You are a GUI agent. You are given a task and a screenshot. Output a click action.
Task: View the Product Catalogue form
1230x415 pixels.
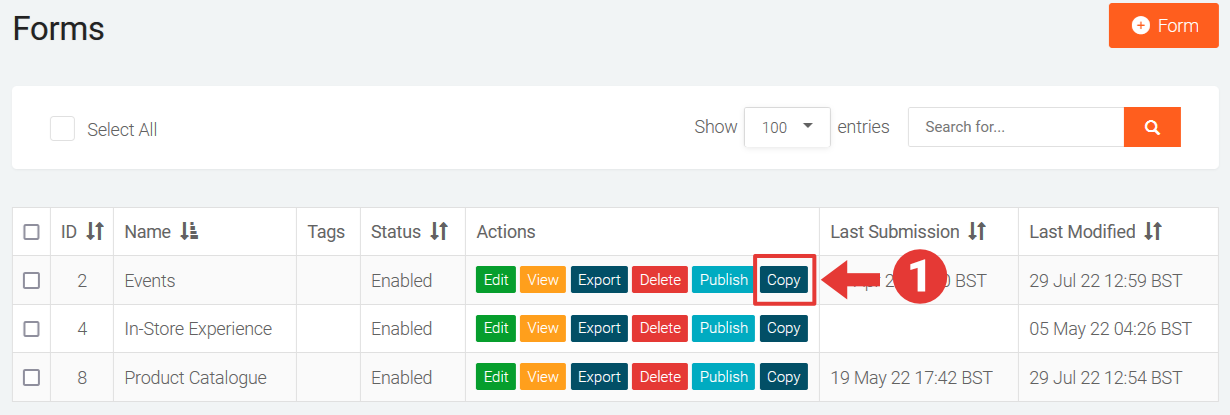[543, 377]
